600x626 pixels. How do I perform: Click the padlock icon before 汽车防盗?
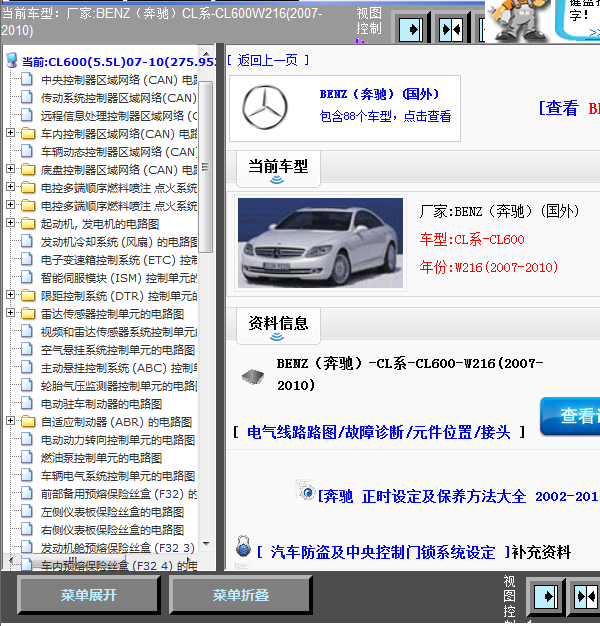[x=243, y=547]
